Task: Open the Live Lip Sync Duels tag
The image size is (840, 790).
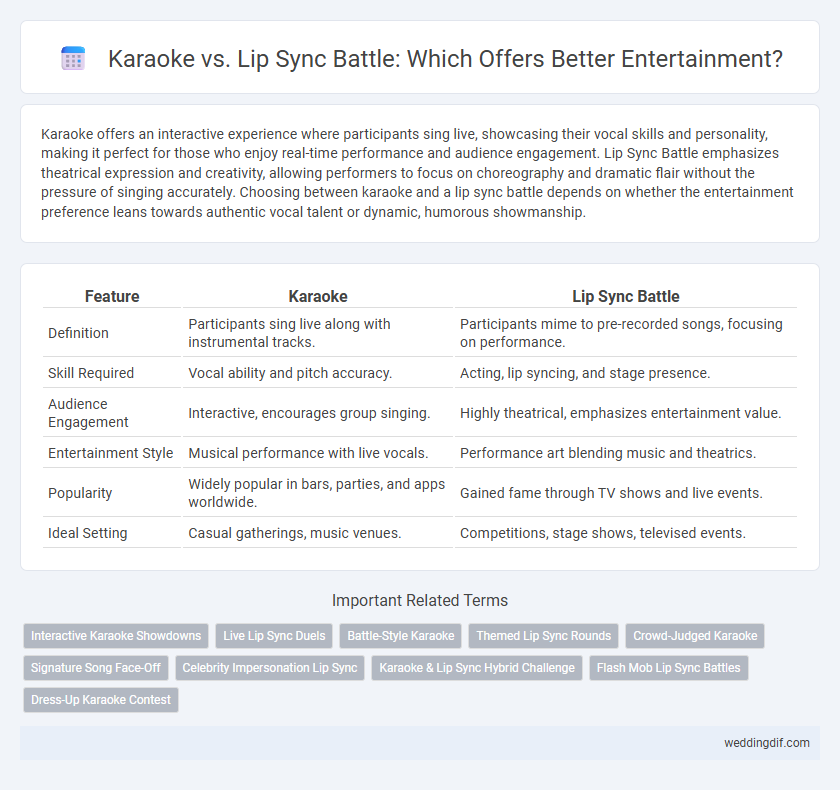Action: [x=274, y=636]
